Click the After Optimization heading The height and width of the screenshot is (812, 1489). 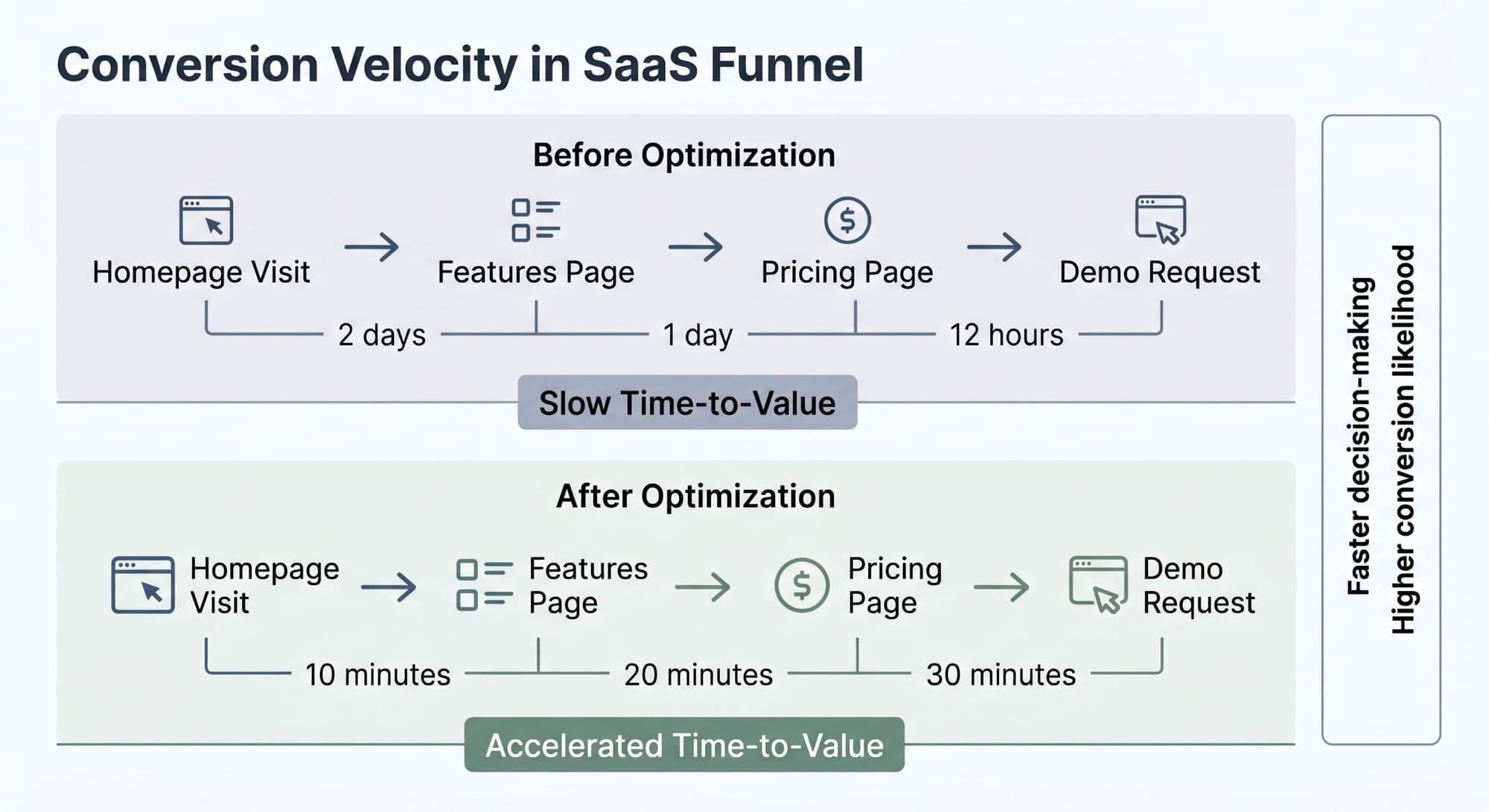pos(695,496)
